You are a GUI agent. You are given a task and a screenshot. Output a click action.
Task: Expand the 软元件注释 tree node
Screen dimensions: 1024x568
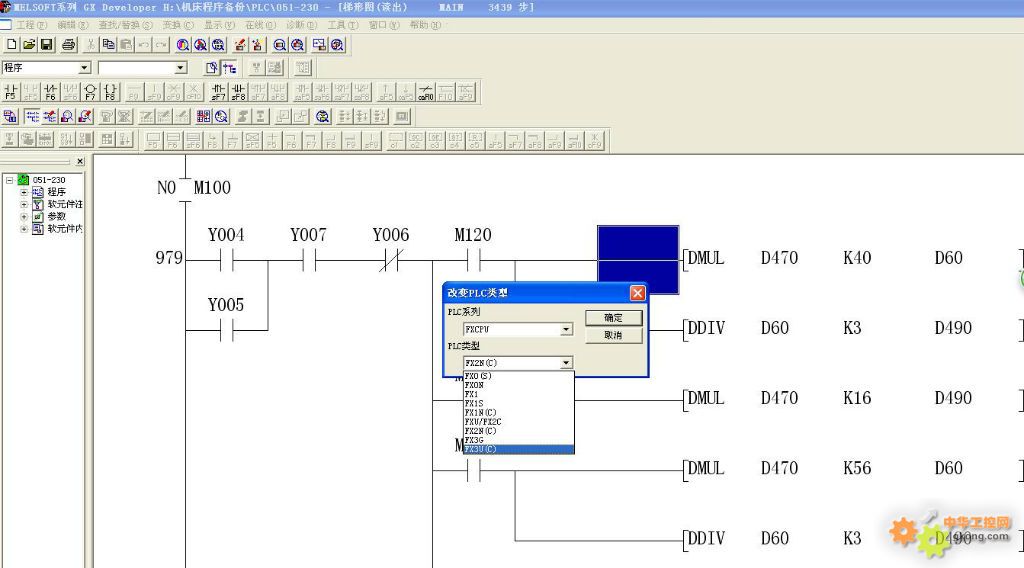pos(24,204)
